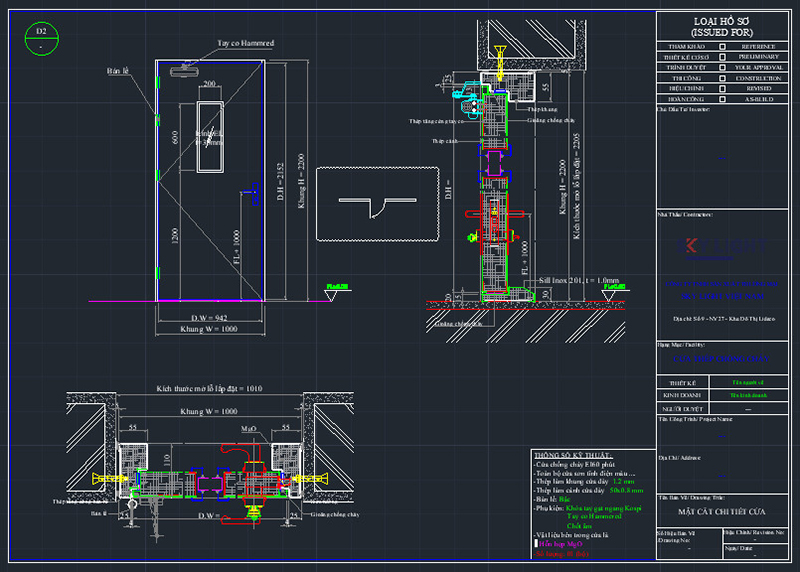Image resolution: width=800 pixels, height=572 pixels.
Task: Check the HOÀN CÔNG as-build checkbox
Action: click(x=723, y=99)
